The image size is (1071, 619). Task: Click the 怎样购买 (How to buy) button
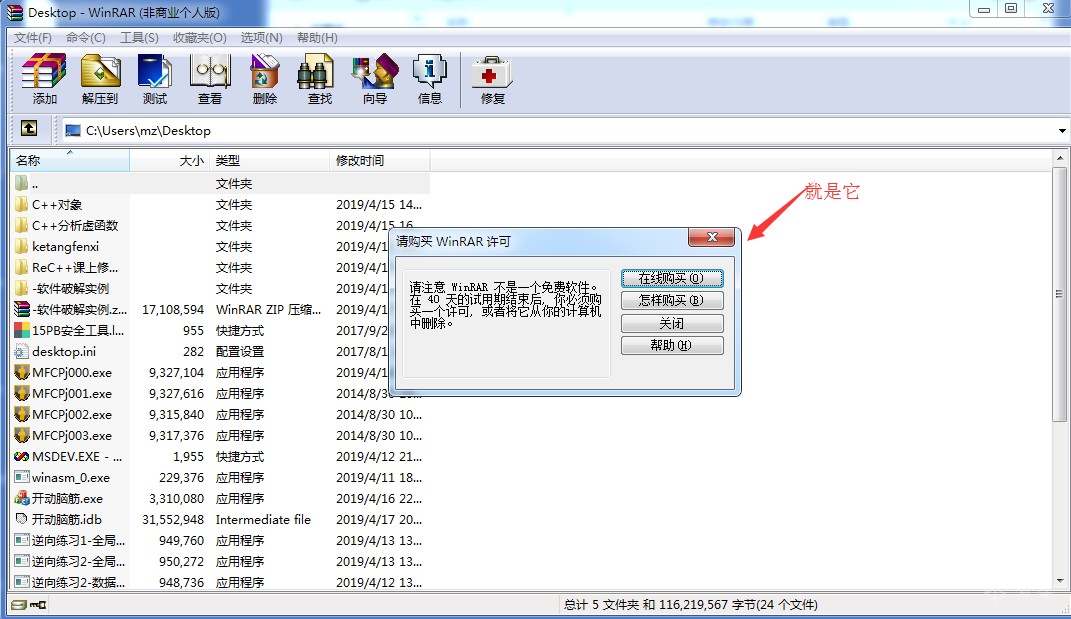tap(672, 301)
